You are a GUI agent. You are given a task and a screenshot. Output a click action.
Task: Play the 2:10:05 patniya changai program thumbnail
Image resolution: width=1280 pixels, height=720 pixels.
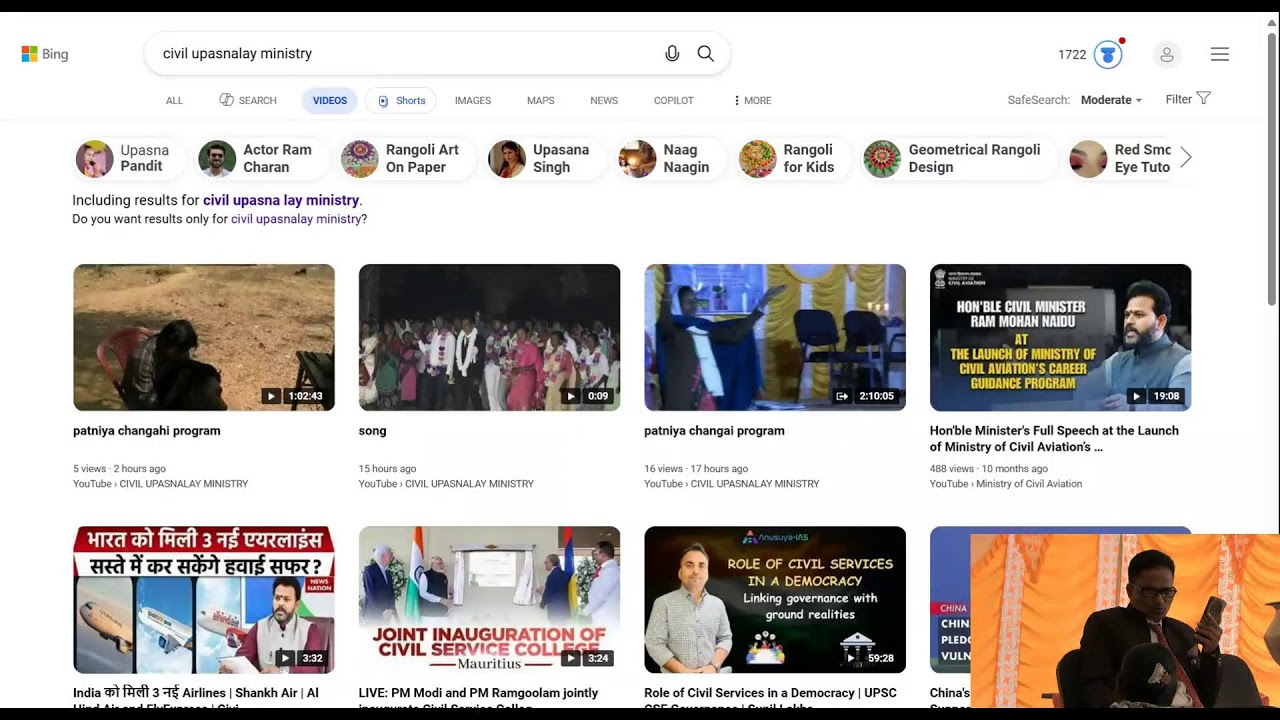coord(775,337)
